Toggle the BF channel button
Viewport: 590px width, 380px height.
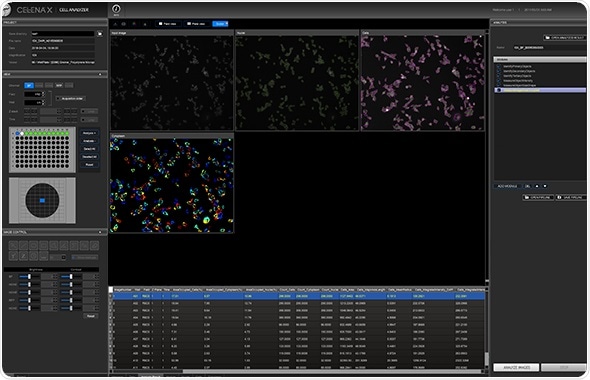click(x=29, y=85)
